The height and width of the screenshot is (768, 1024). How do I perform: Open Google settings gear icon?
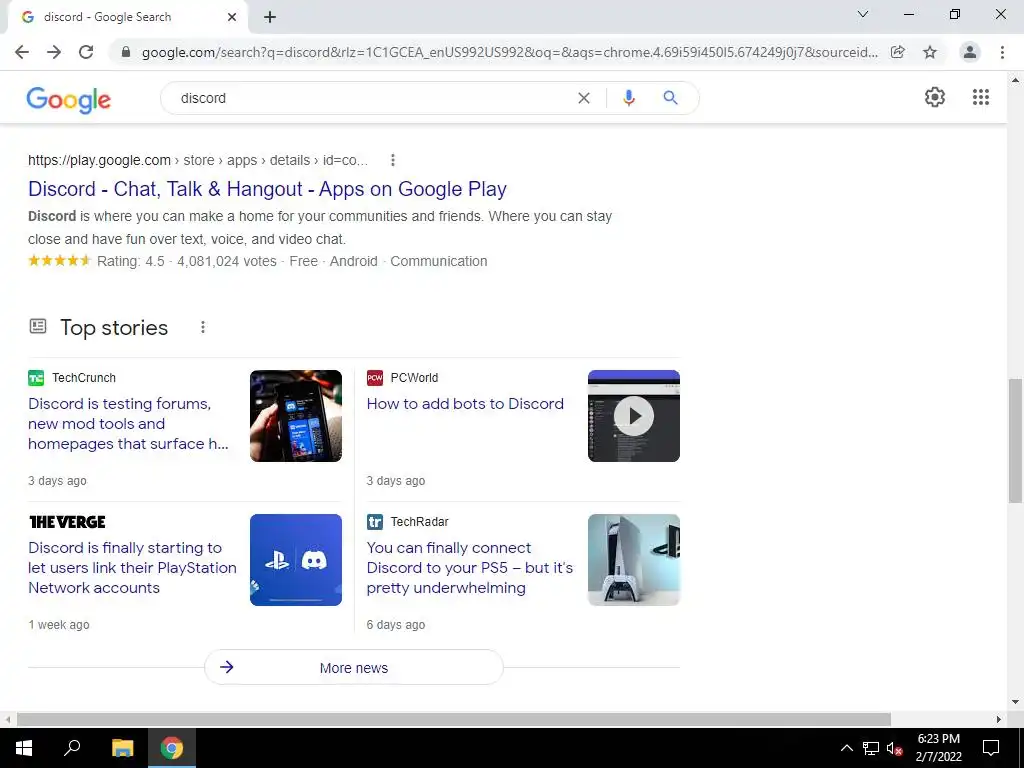tap(935, 97)
